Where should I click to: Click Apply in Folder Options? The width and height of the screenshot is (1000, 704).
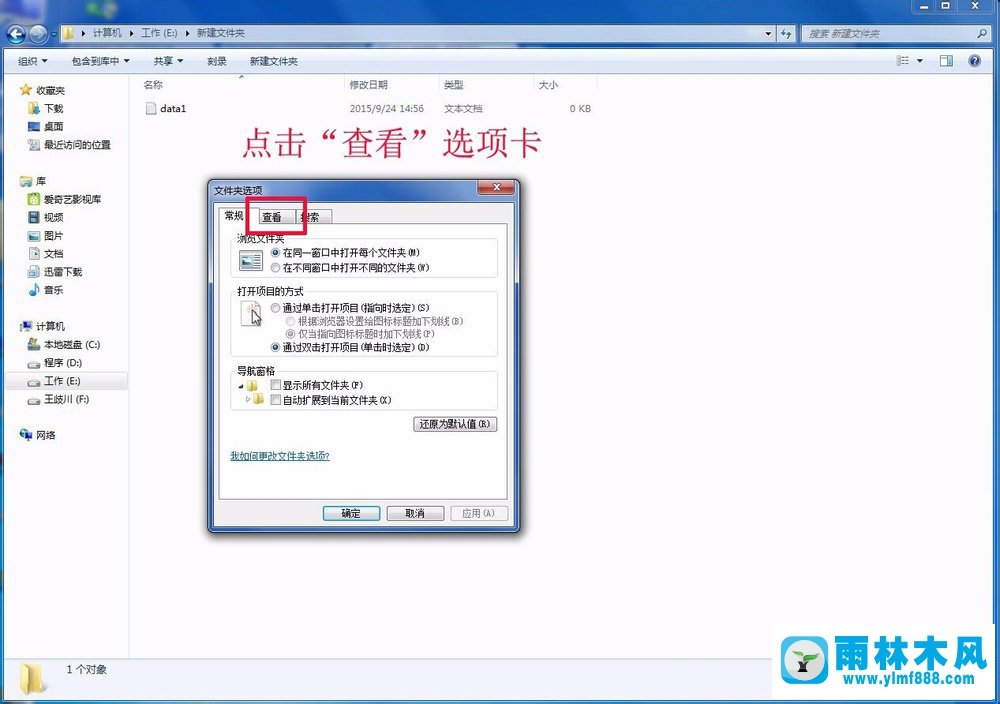[479, 513]
